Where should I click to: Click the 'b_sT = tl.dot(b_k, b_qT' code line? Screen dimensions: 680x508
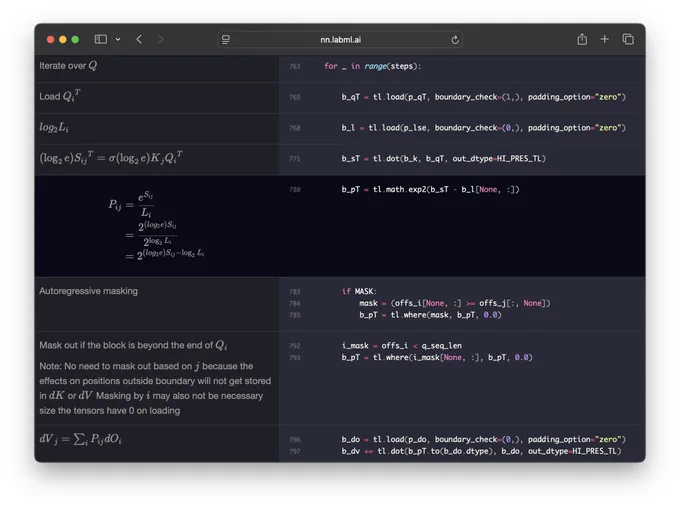(x=443, y=158)
